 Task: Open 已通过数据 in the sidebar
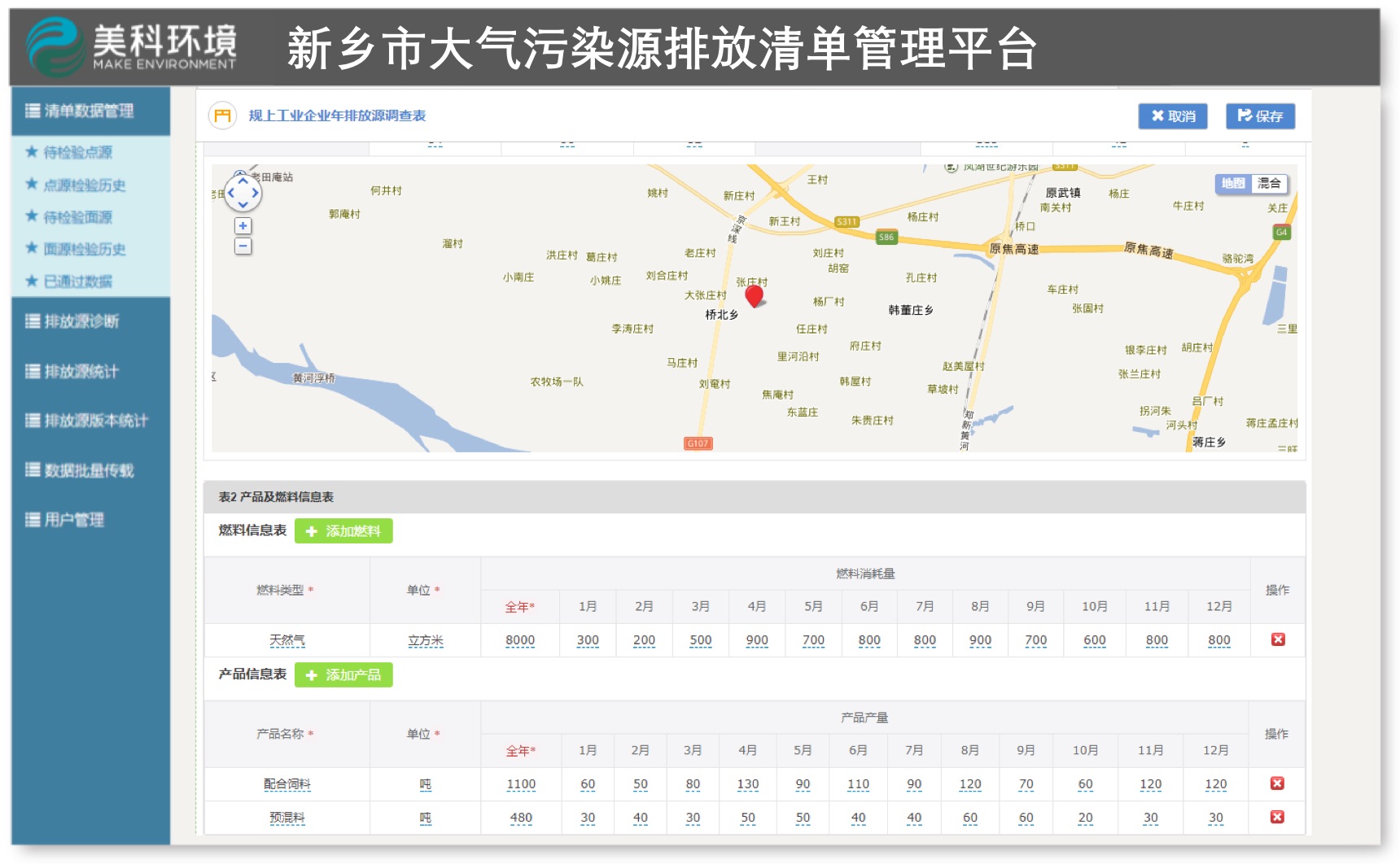coord(78,281)
